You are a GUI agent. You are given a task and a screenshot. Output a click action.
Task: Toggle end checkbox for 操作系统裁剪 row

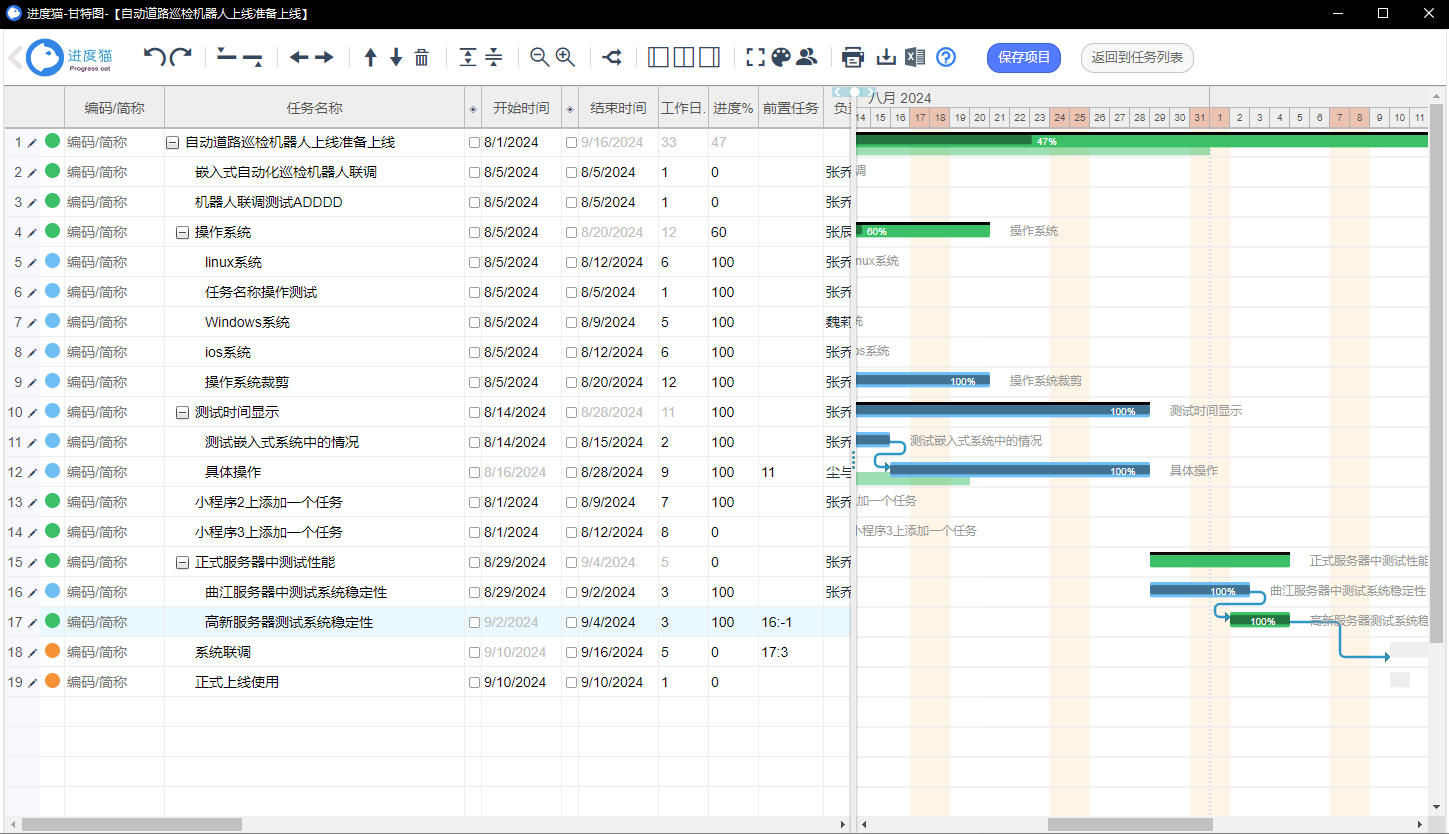pos(571,382)
